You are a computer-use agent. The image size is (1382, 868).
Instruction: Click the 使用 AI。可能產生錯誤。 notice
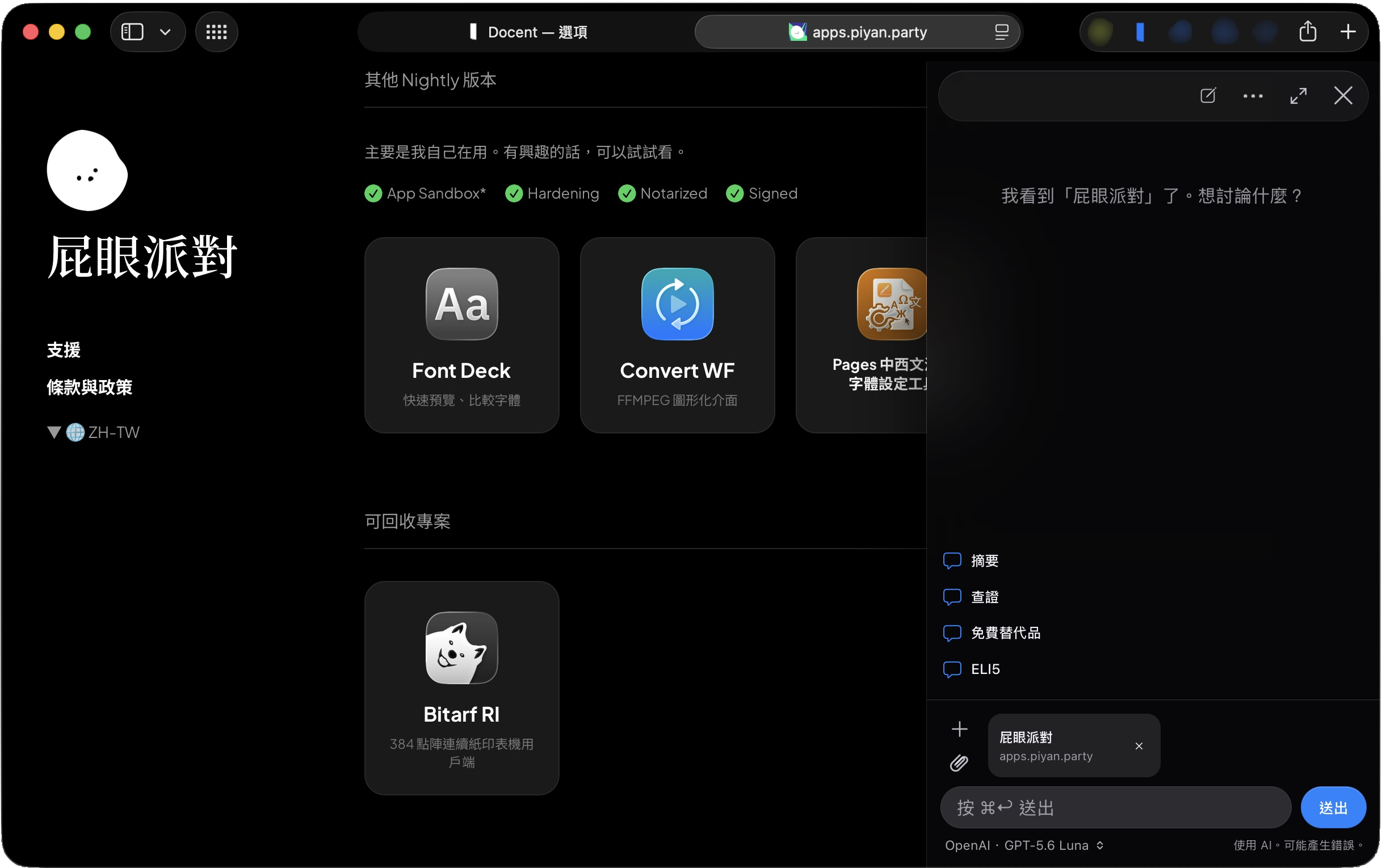[1299, 846]
